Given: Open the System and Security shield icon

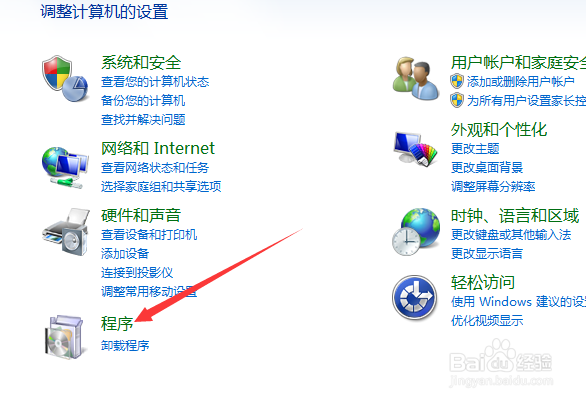Looking at the screenshot, I should click(65, 78).
